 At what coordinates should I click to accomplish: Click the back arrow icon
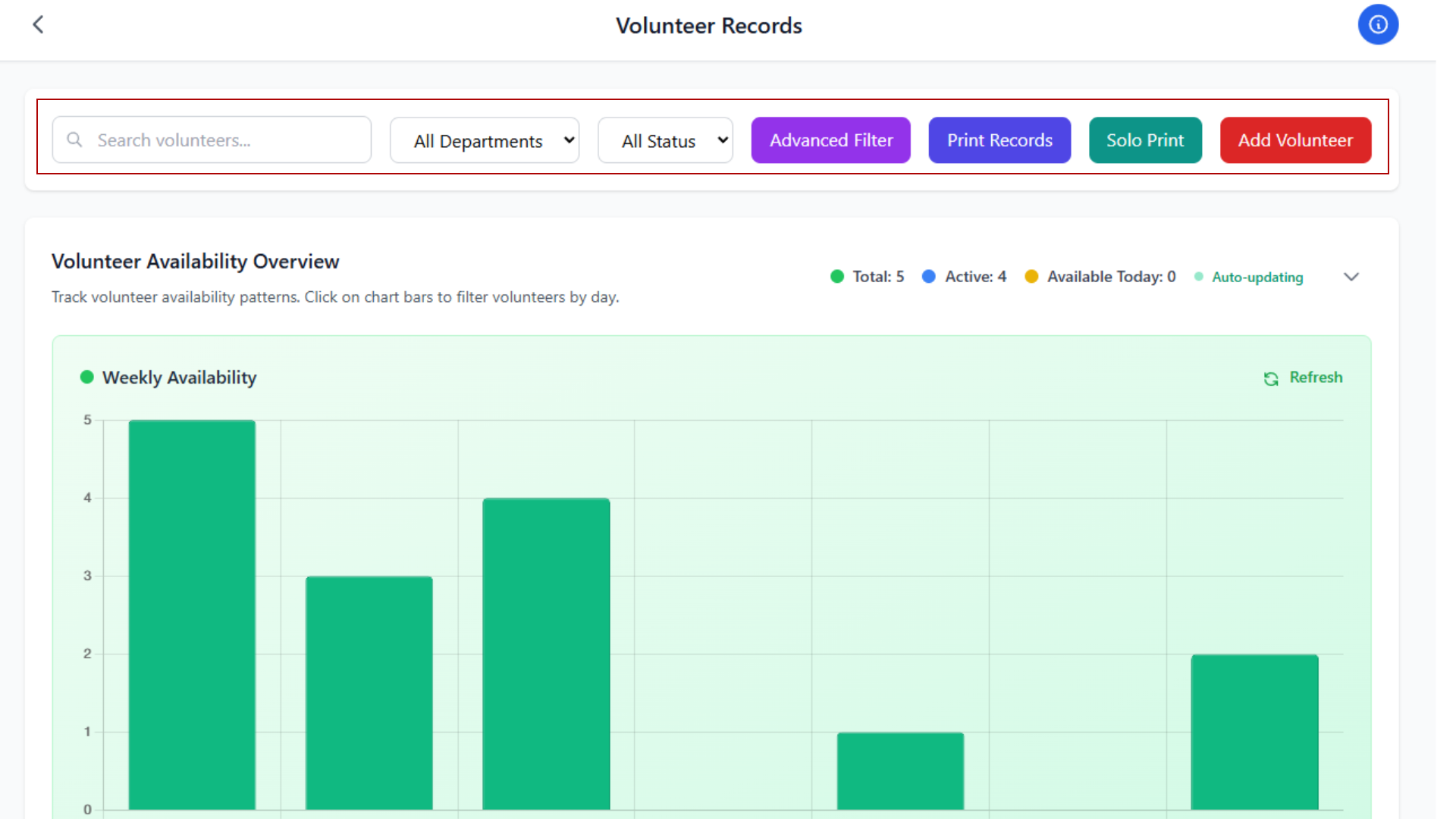click(38, 25)
